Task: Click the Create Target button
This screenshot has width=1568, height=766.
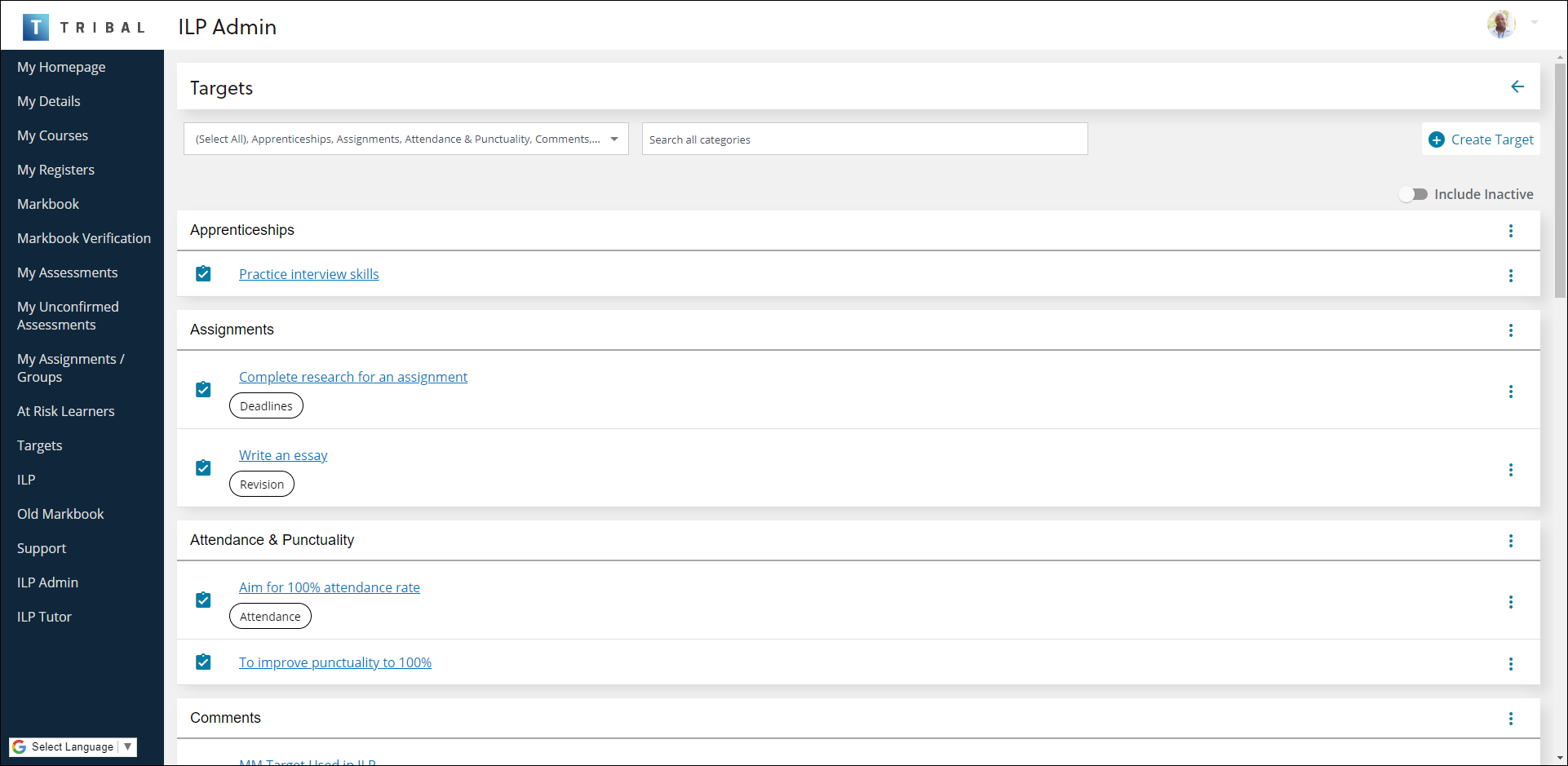Action: [1481, 139]
